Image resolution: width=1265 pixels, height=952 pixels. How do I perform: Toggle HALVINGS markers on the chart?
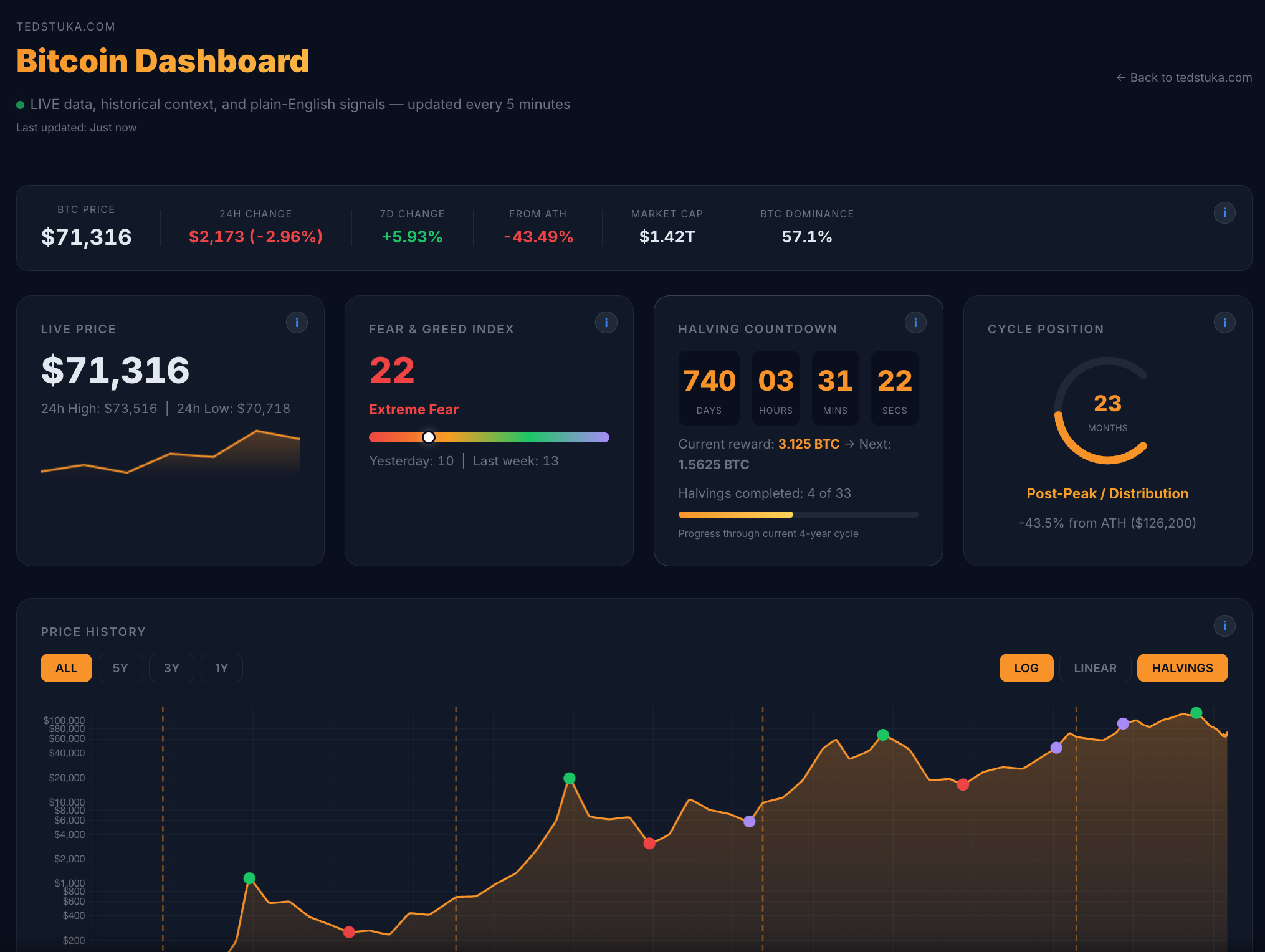click(x=1182, y=667)
